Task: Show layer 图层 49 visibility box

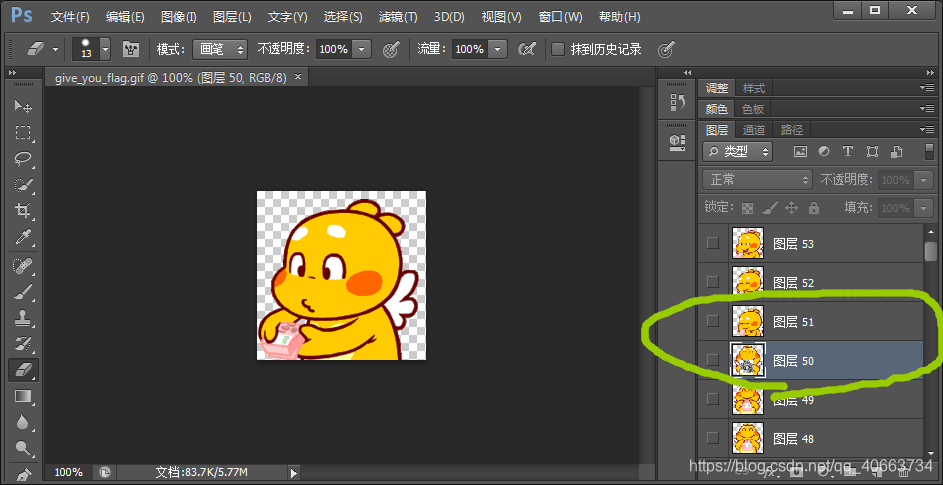Action: 713,399
